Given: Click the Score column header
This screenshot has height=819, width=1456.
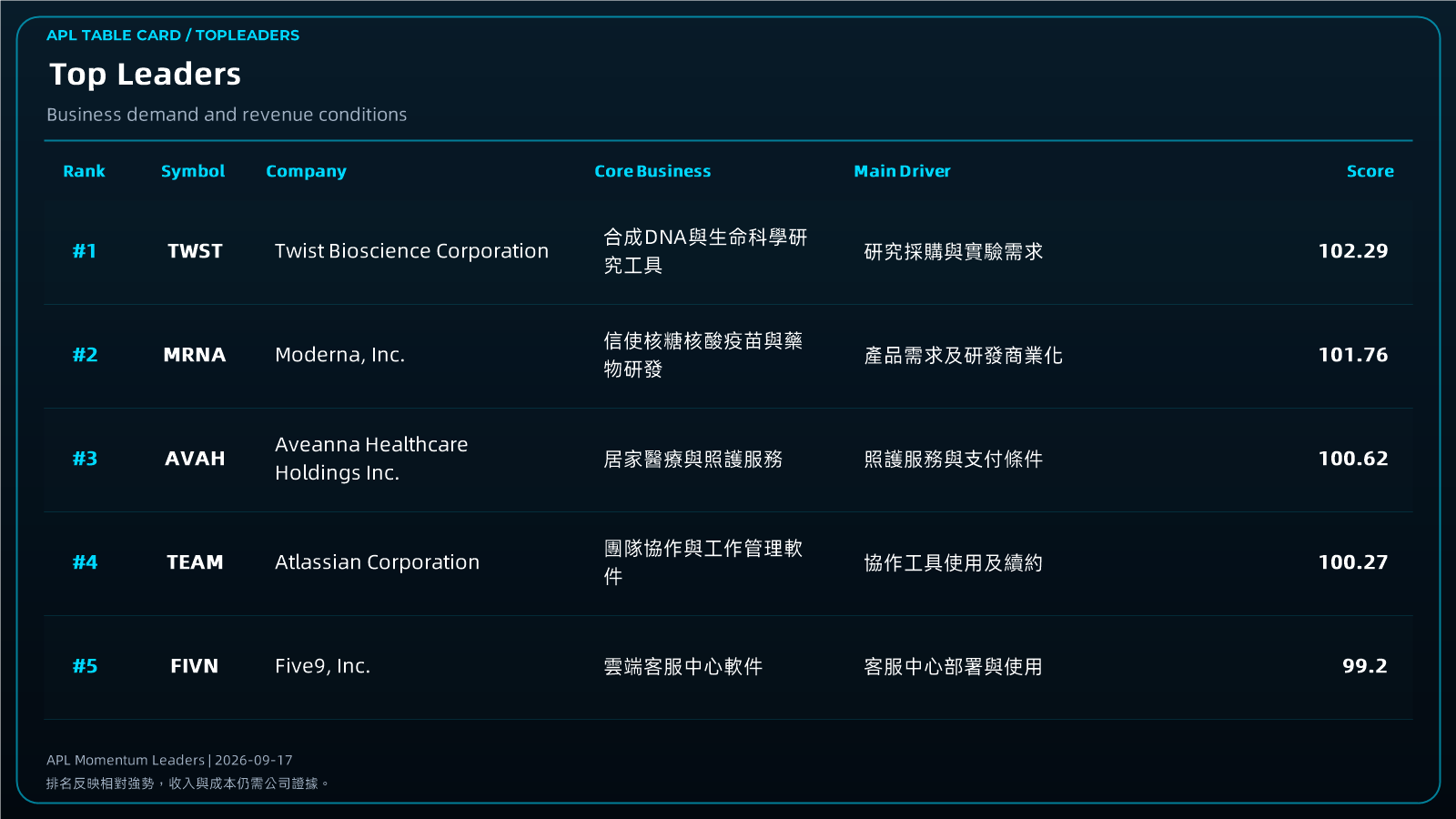Looking at the screenshot, I should (1370, 171).
